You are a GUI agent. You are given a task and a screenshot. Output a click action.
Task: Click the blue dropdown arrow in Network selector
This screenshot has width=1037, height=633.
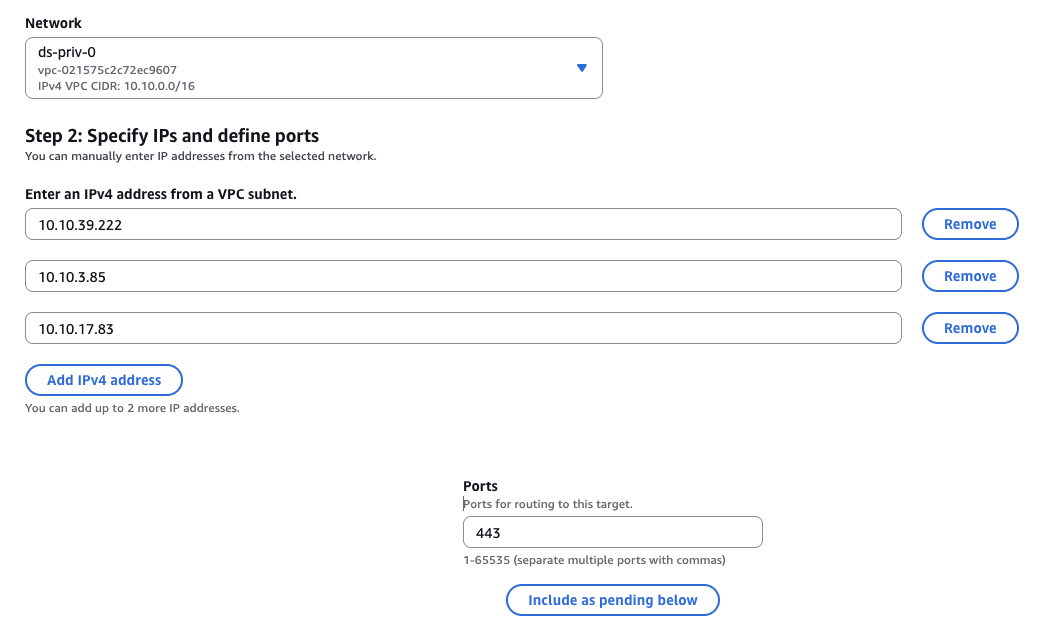click(x=582, y=68)
